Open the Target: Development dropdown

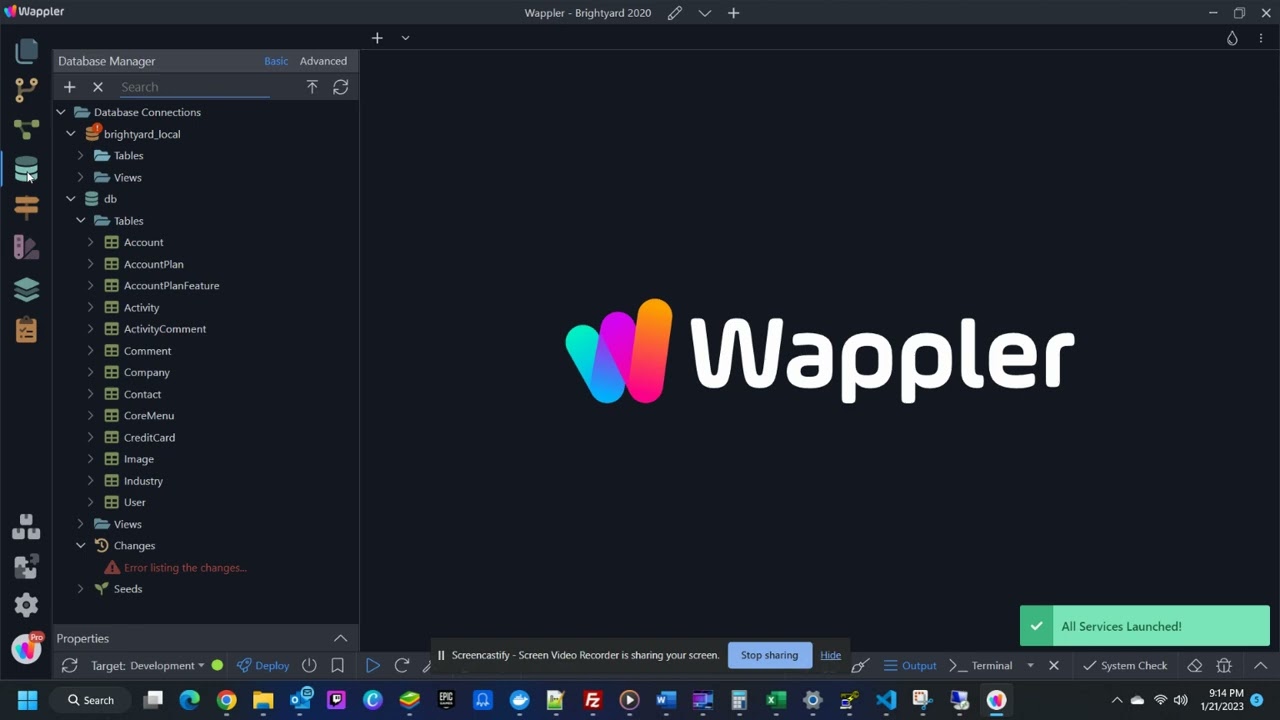147,666
